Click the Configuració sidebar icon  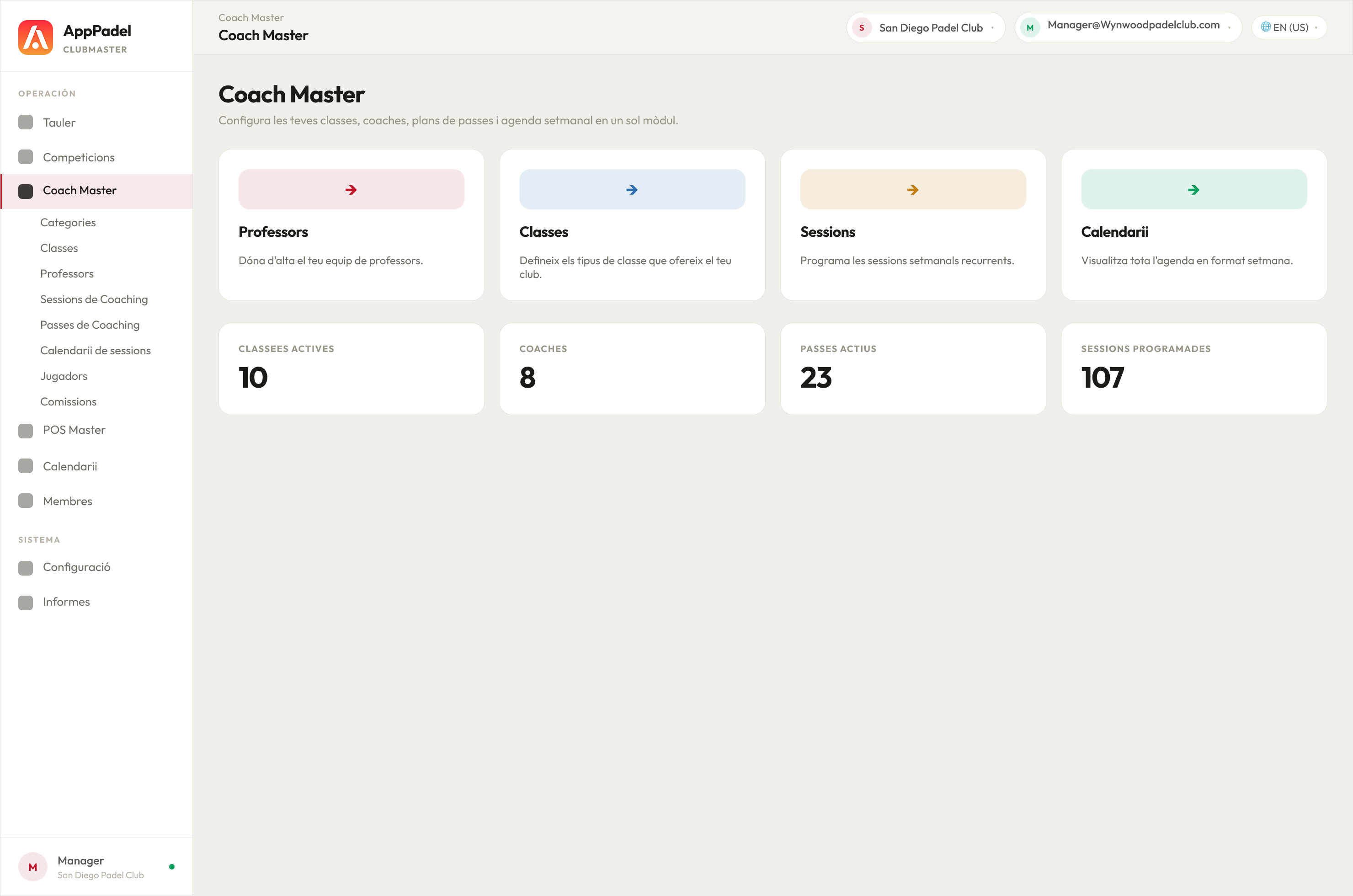coord(26,567)
